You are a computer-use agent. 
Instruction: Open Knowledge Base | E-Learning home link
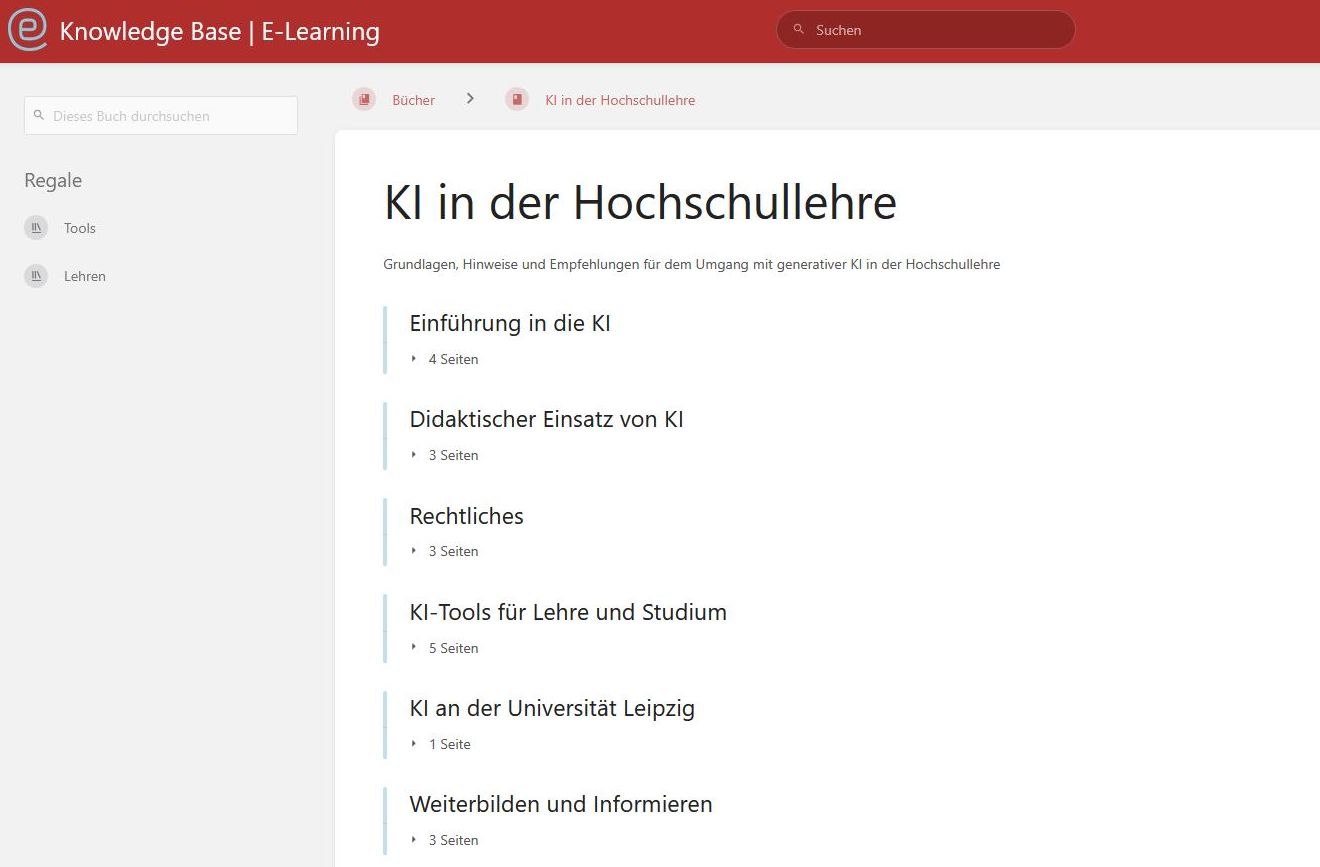click(219, 31)
